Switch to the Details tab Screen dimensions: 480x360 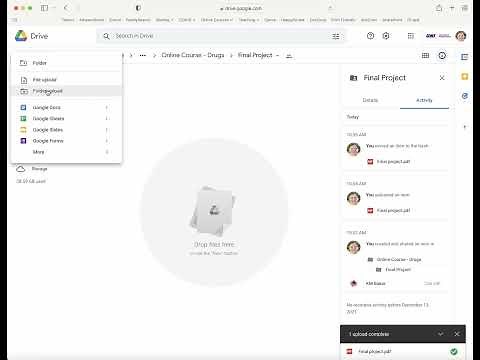pos(370,100)
